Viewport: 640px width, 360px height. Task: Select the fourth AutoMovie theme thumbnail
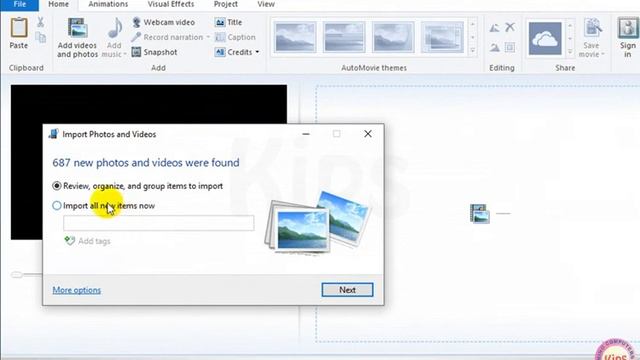pos(442,37)
